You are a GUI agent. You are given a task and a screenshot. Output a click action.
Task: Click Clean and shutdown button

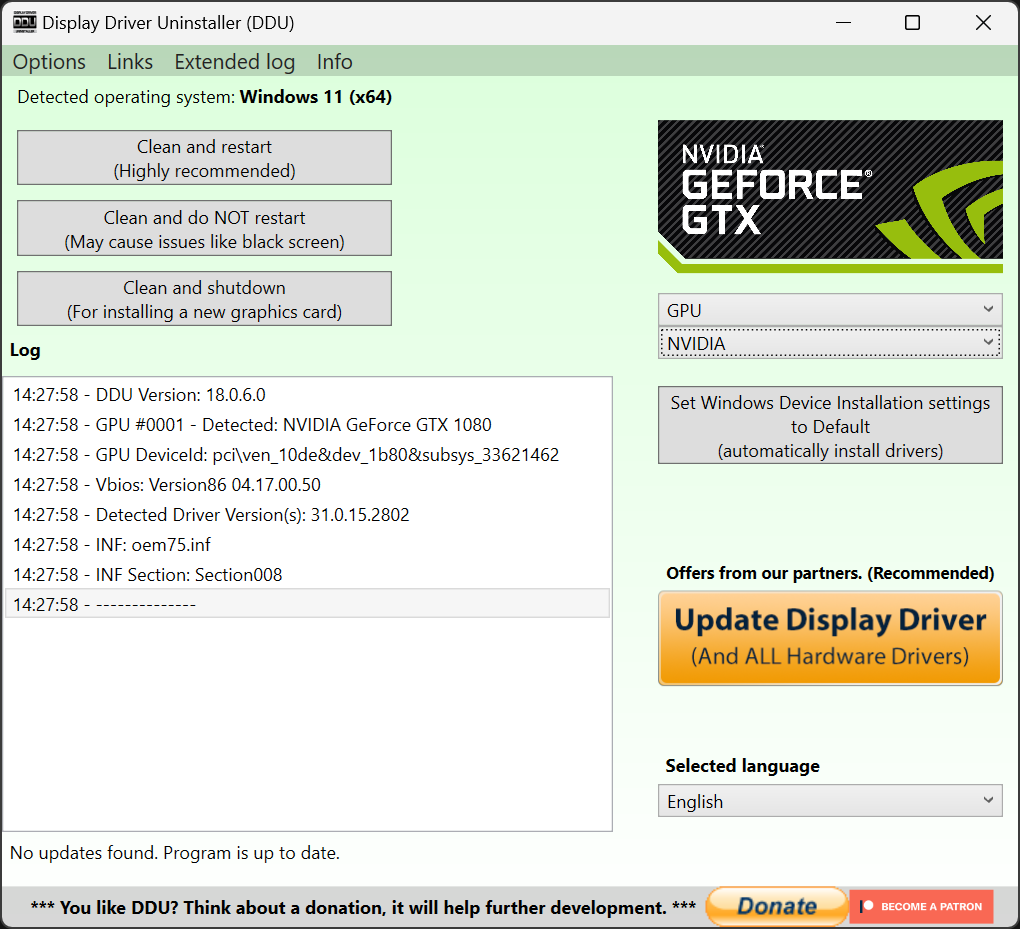[204, 299]
